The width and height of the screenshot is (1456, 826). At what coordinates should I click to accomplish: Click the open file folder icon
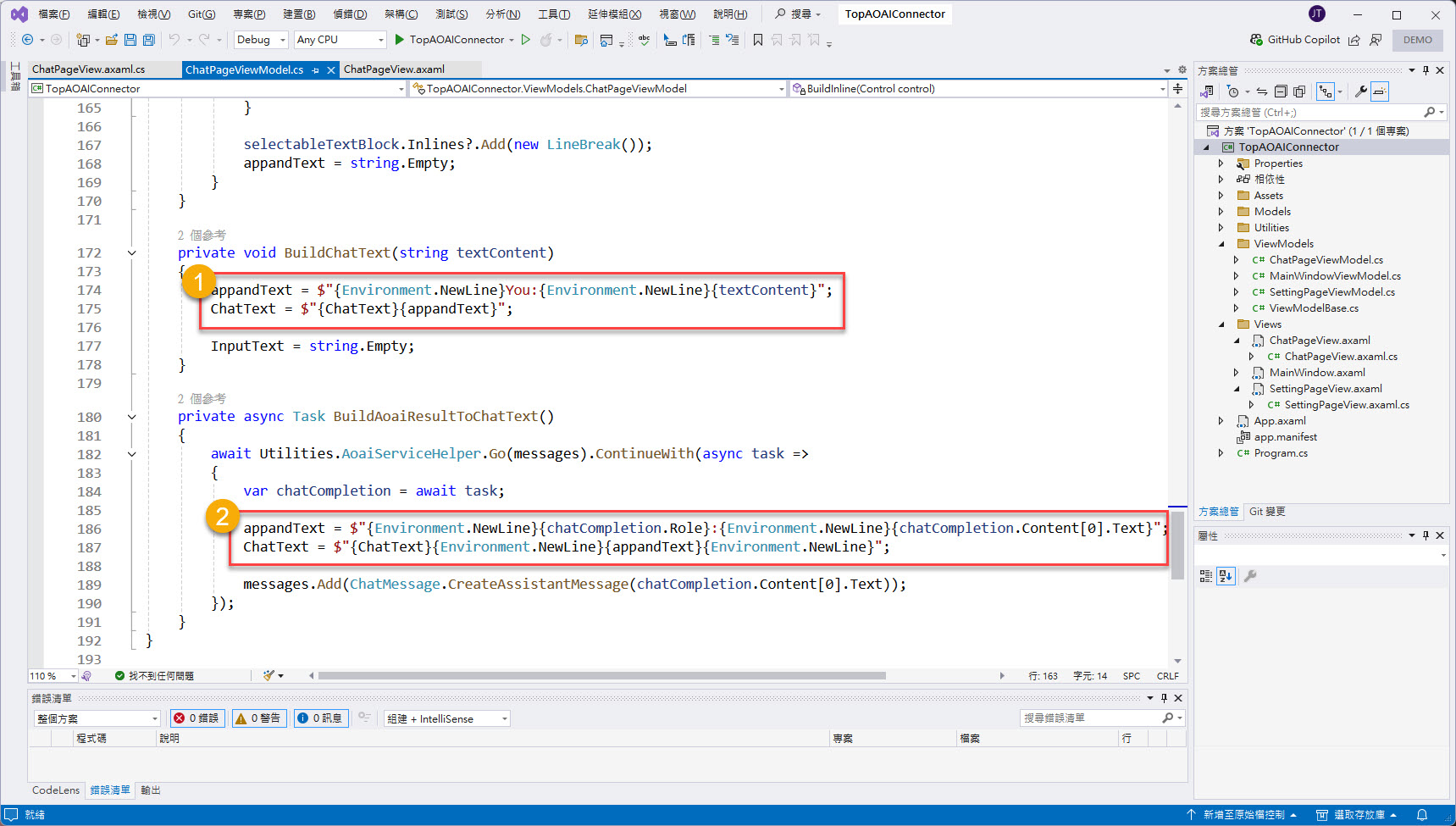tap(112, 40)
